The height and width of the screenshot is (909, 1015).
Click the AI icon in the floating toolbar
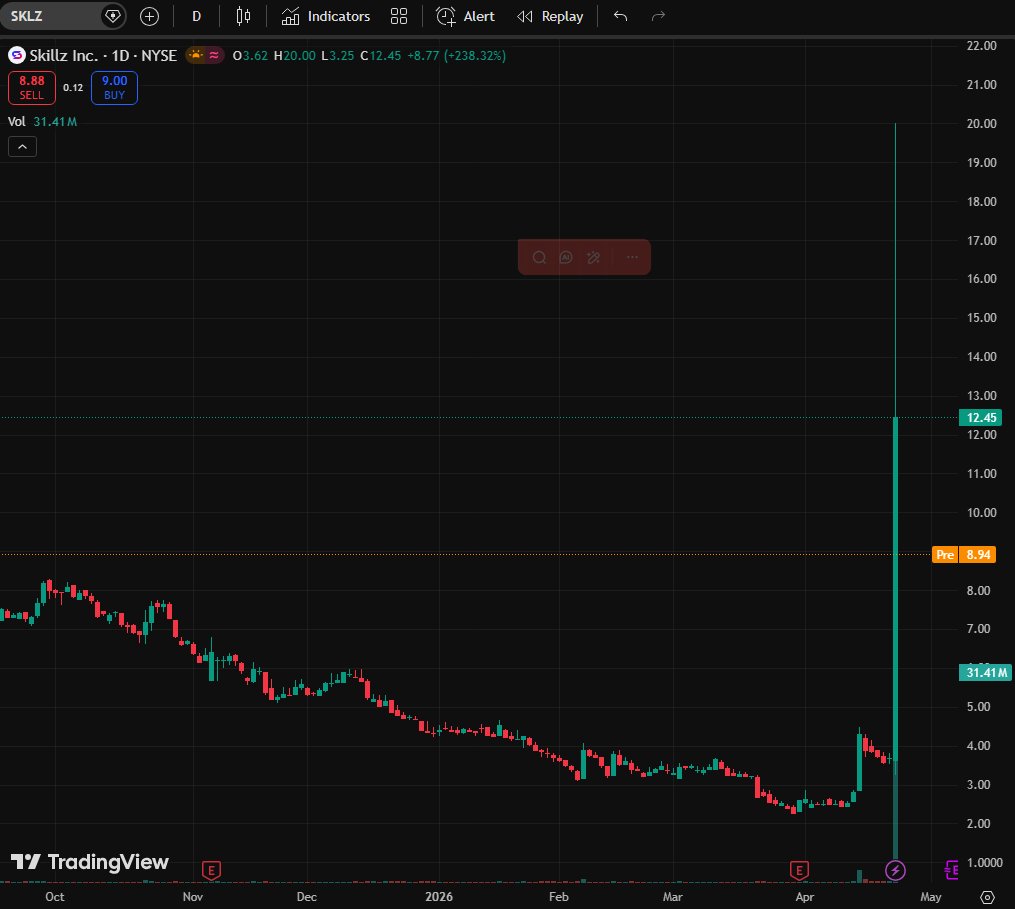[x=566, y=257]
